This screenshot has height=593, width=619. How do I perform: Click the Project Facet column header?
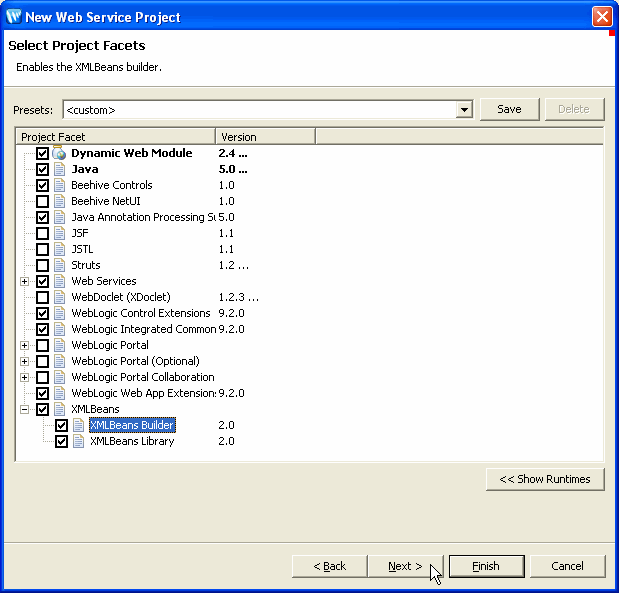pos(116,137)
